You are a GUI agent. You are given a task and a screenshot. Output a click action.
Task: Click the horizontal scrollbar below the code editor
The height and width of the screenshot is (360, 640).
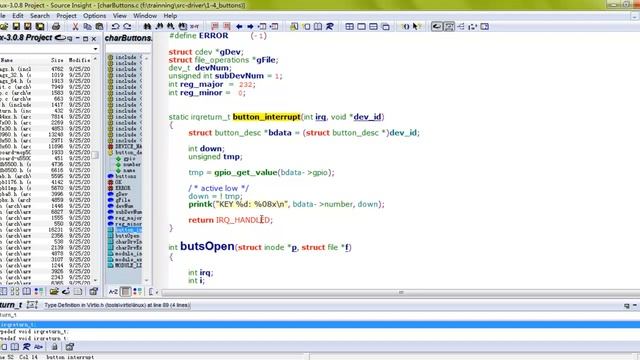click(x=401, y=292)
